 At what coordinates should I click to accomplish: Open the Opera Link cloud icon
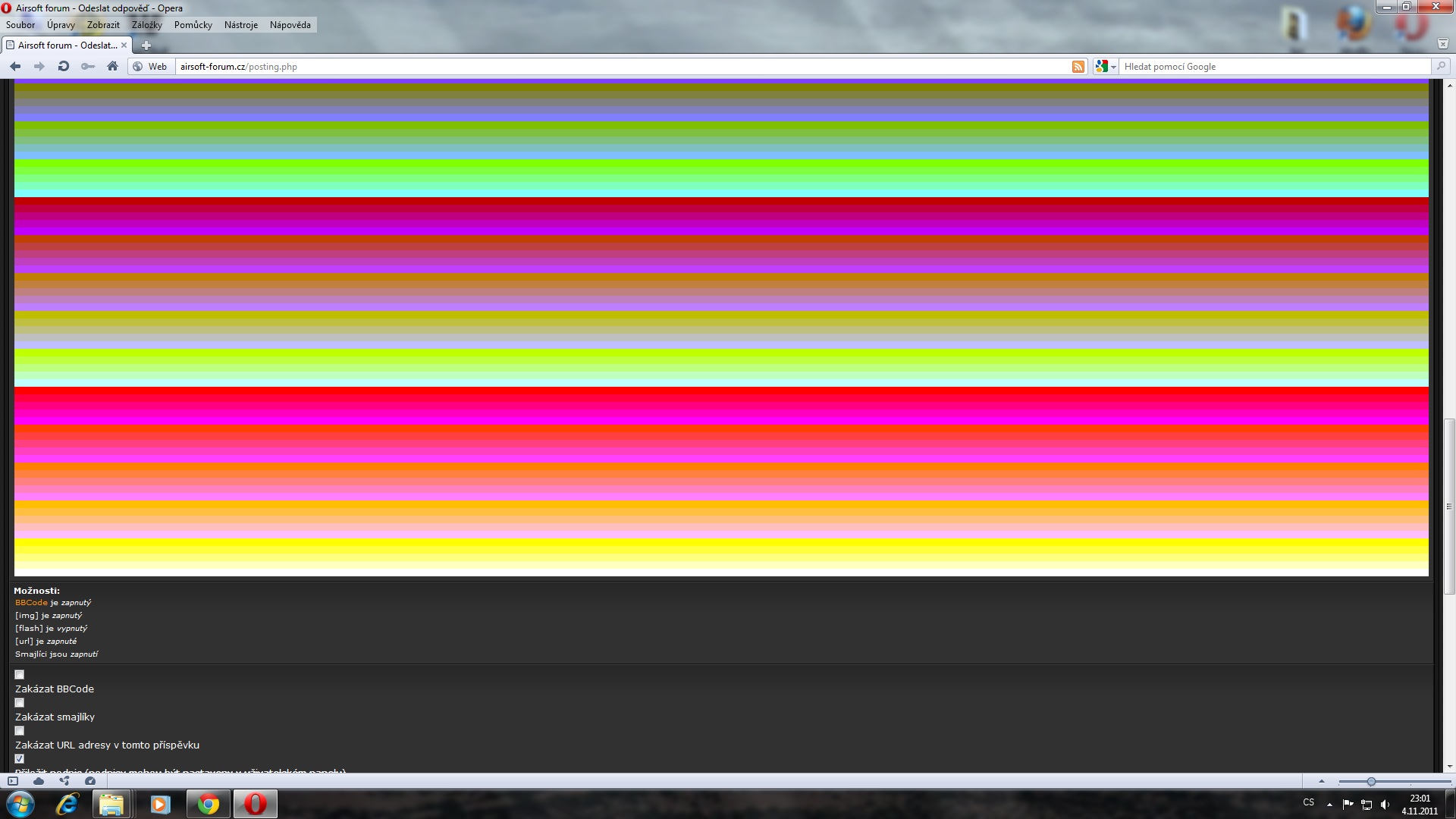point(39,781)
